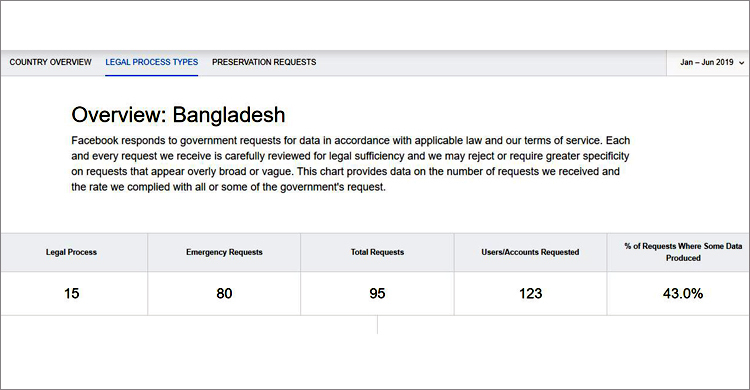
Task: Select the 43.0% data produced value
Action: click(683, 293)
